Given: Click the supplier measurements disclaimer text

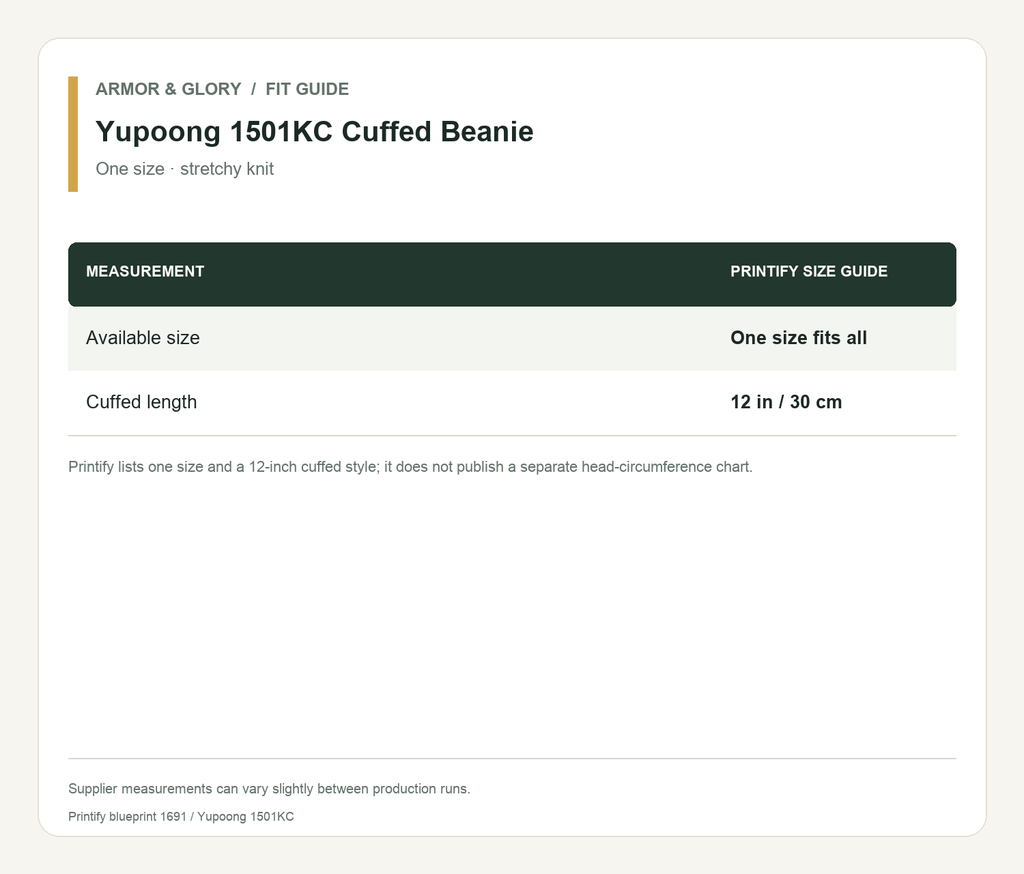Looking at the screenshot, I should pyautogui.click(x=269, y=788).
